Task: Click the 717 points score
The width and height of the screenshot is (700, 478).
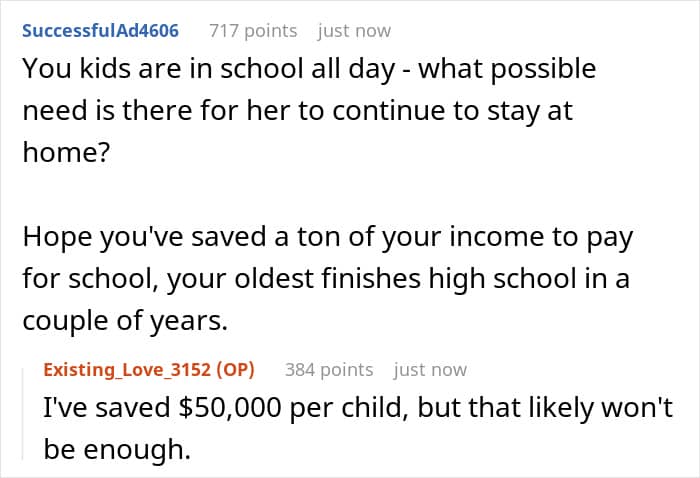Action: tap(253, 30)
